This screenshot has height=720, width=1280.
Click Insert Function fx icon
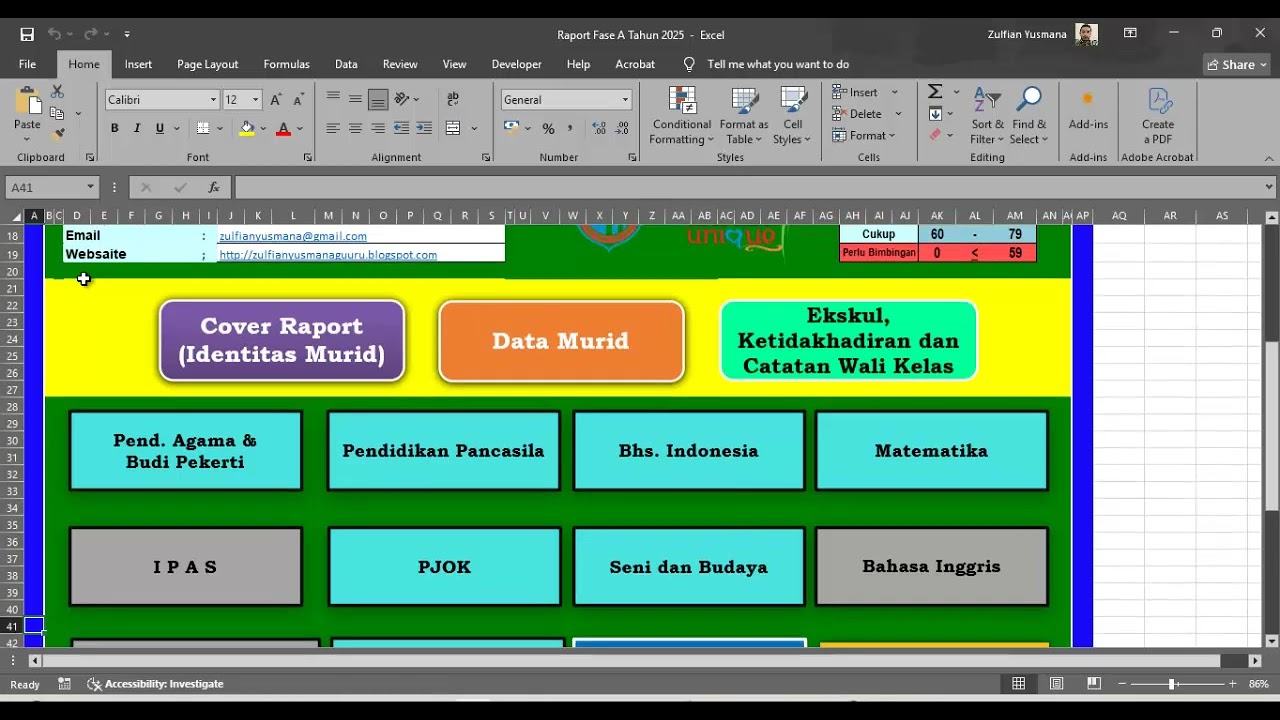point(214,187)
